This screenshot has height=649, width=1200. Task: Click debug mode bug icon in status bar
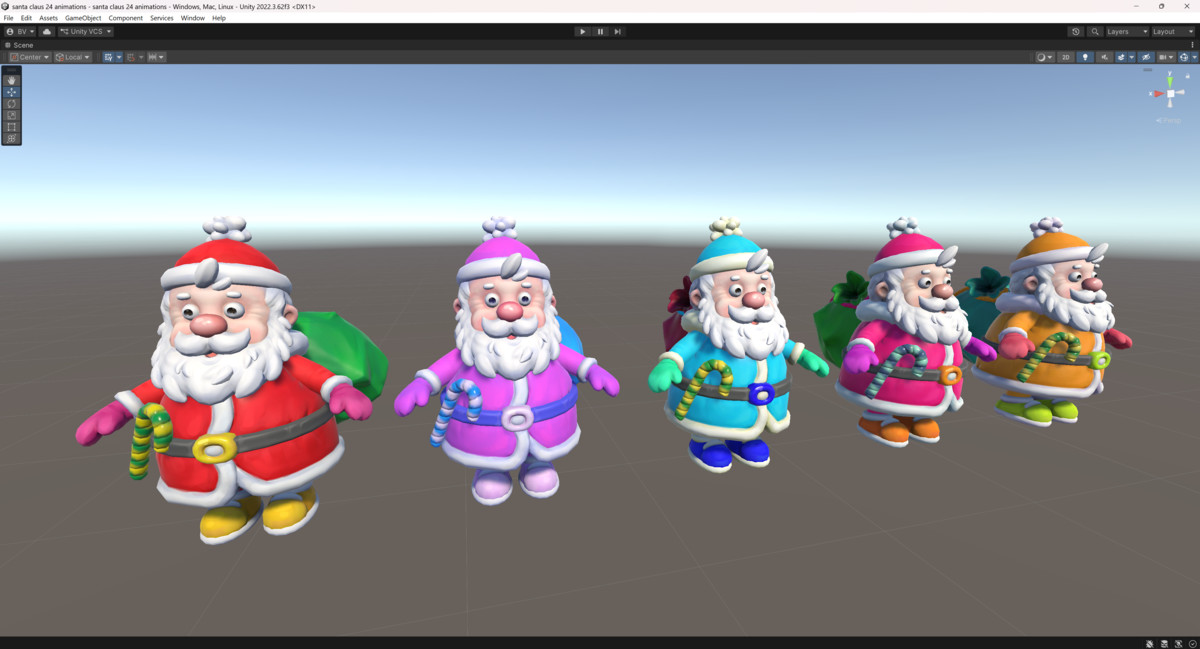click(x=1149, y=644)
